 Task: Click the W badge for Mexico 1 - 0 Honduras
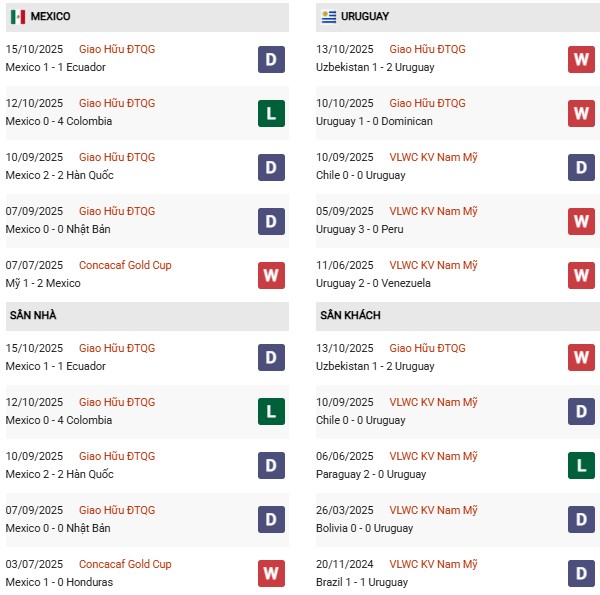pos(271,574)
